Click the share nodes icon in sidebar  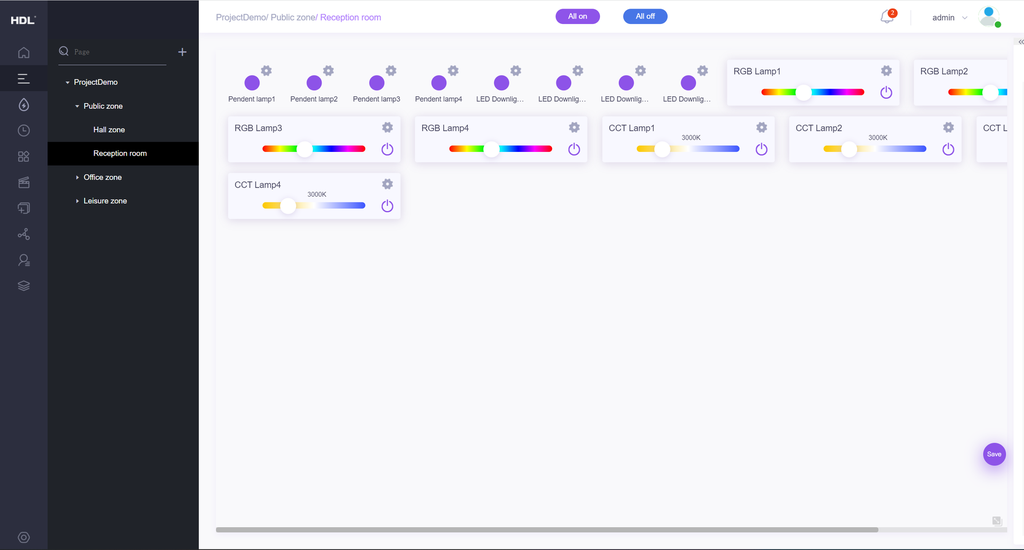tap(23, 234)
